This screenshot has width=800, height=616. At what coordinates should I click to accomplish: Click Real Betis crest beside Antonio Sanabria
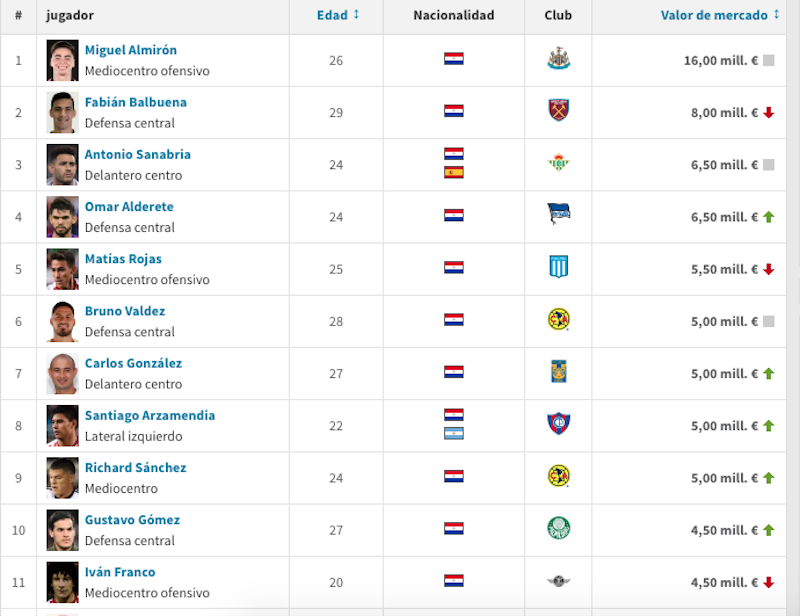tap(558, 163)
